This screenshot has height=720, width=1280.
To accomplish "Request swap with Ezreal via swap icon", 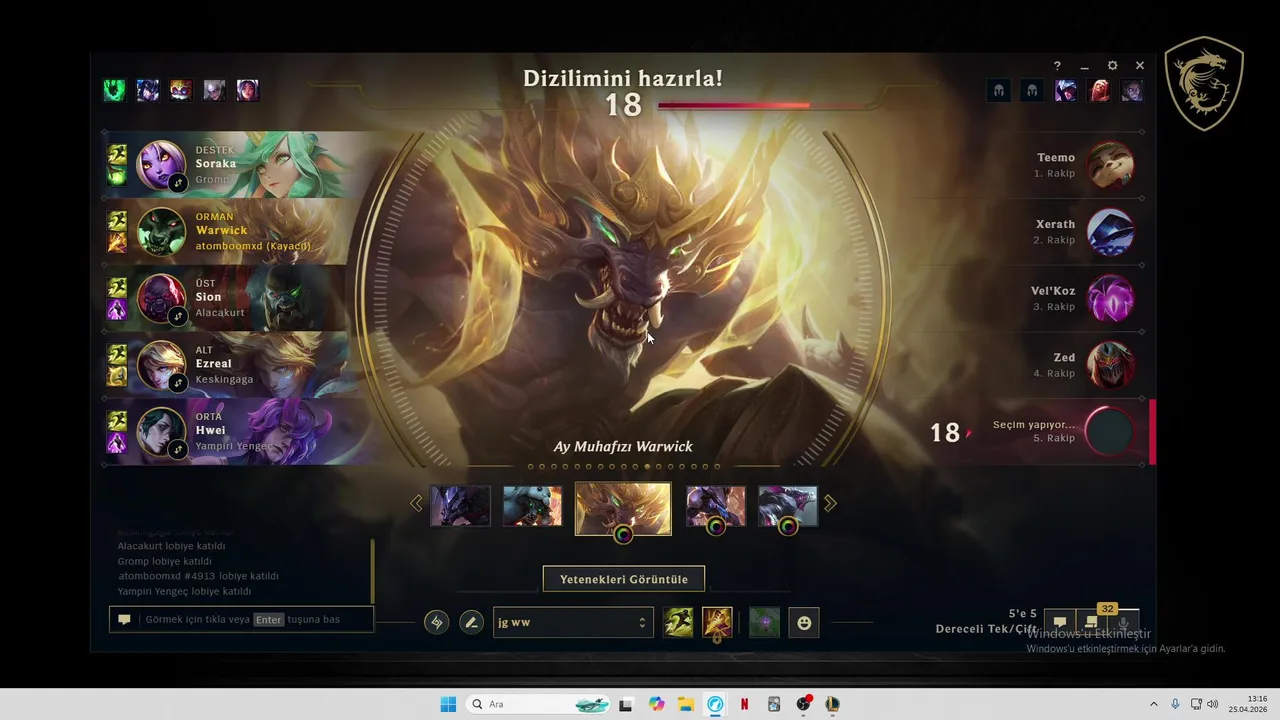I will click(x=178, y=383).
